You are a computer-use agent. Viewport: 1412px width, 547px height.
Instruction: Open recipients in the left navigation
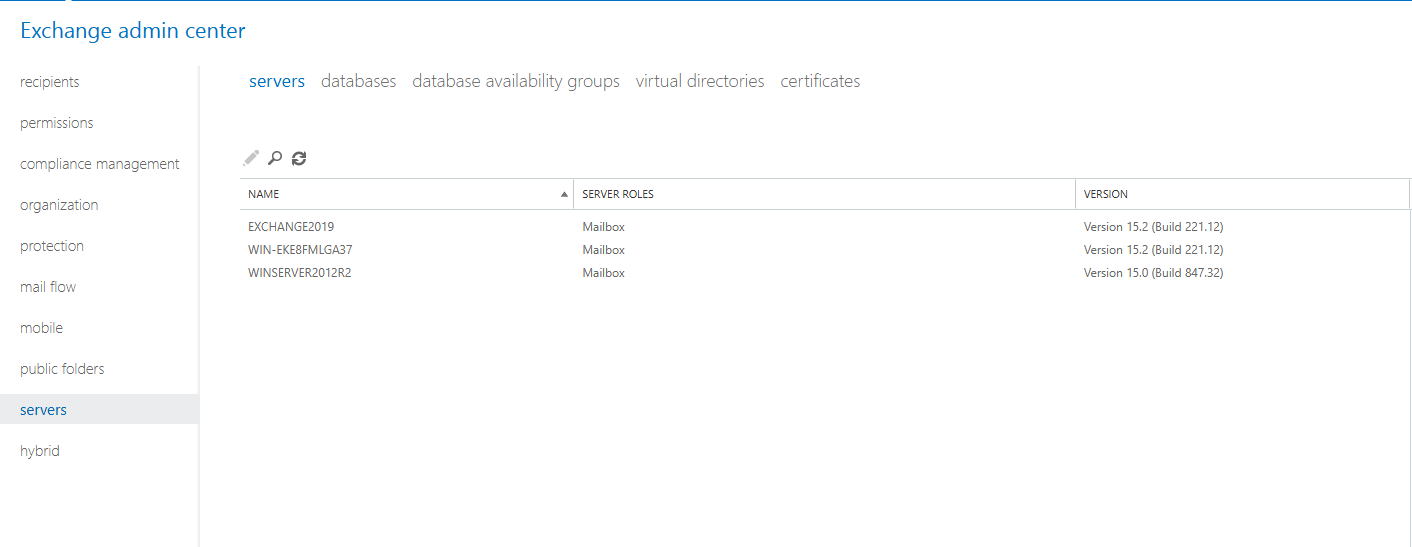[50, 82]
